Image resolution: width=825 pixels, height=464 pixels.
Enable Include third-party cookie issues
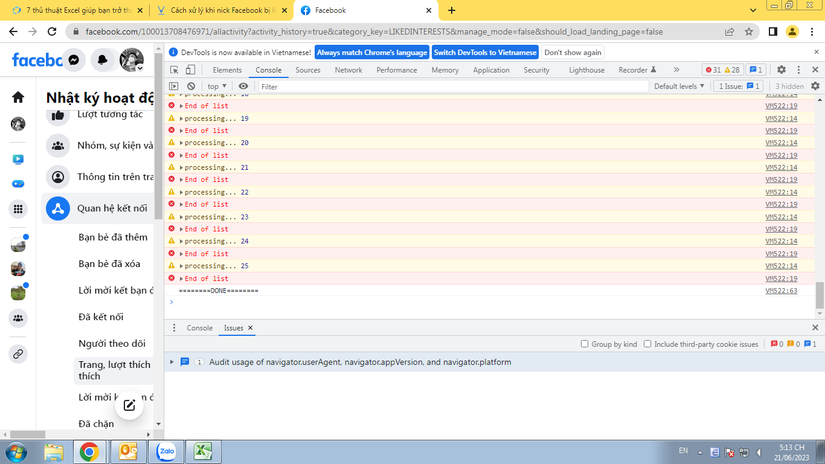[x=648, y=344]
